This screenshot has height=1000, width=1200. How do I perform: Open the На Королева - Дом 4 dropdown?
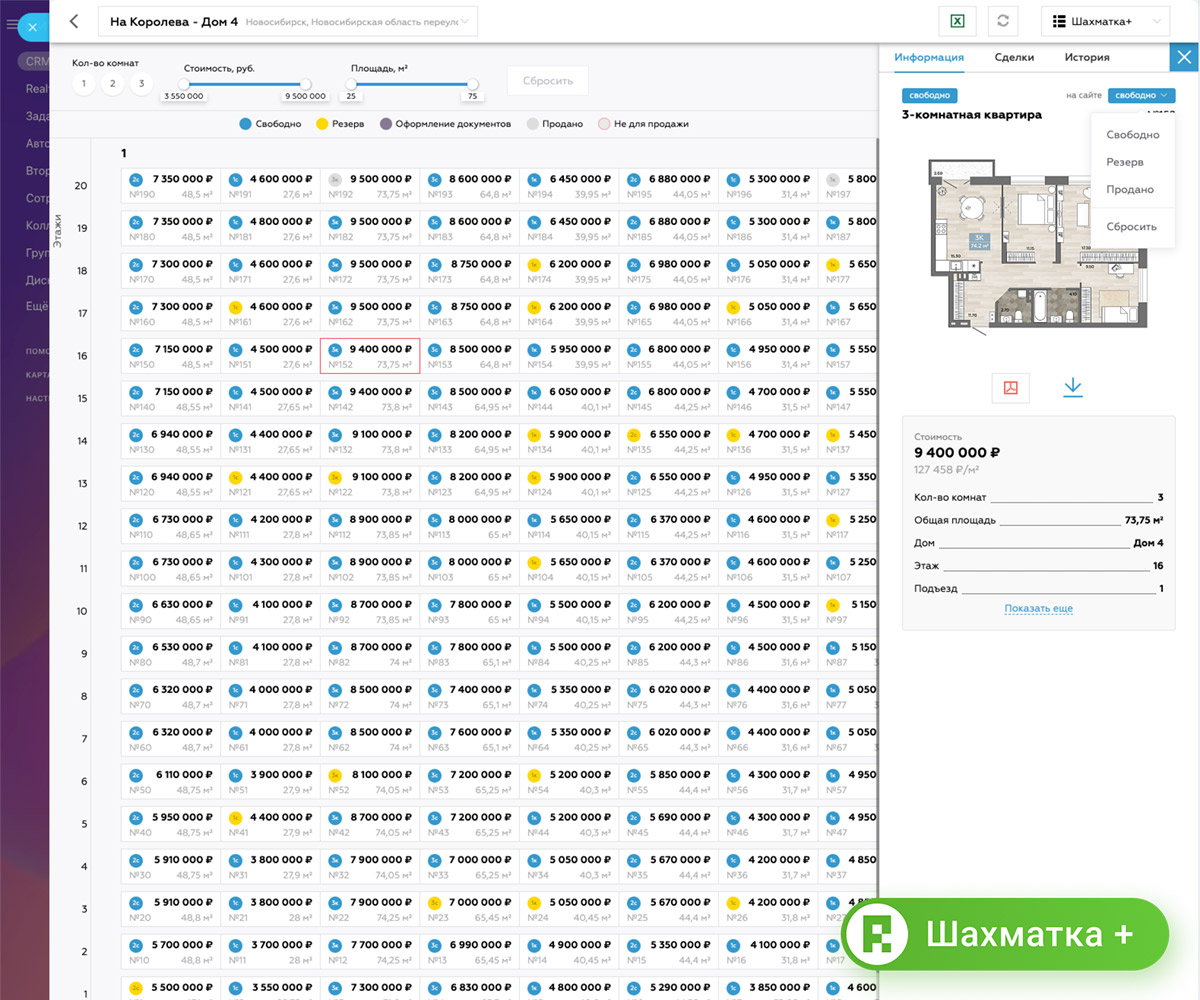(x=288, y=22)
